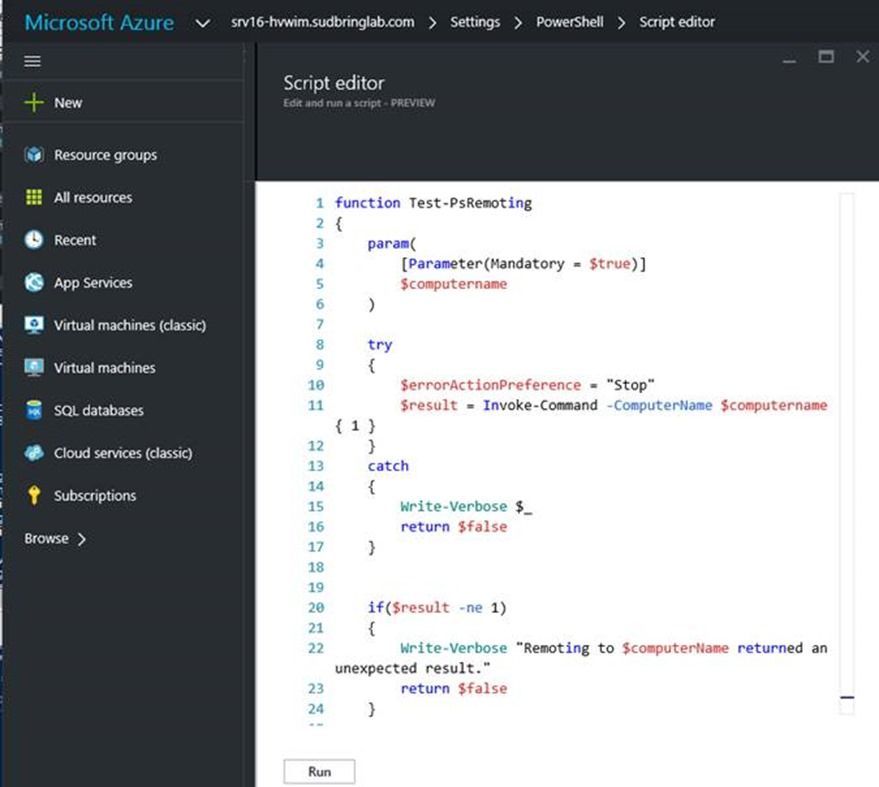Navigate to Settings breadcrumb

point(475,22)
